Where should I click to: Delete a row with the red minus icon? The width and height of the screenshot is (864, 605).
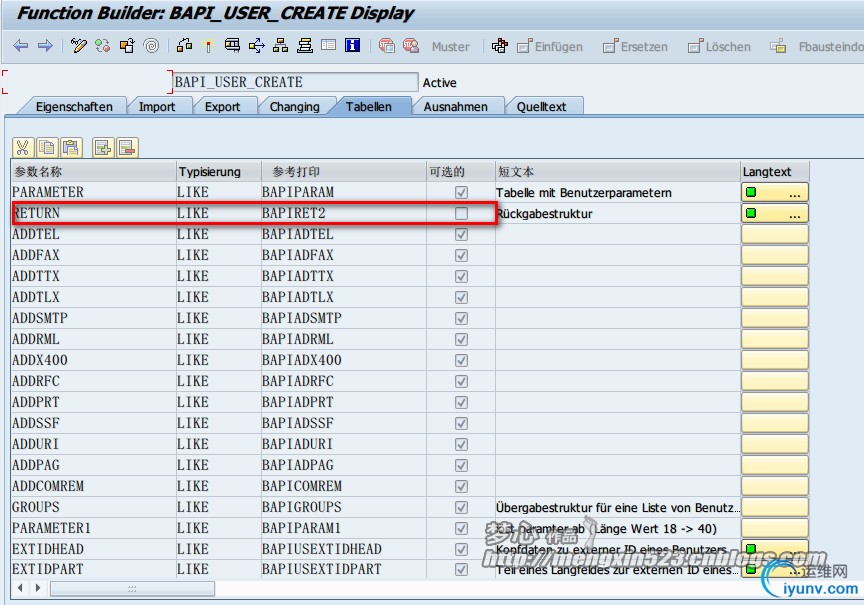pos(127,148)
